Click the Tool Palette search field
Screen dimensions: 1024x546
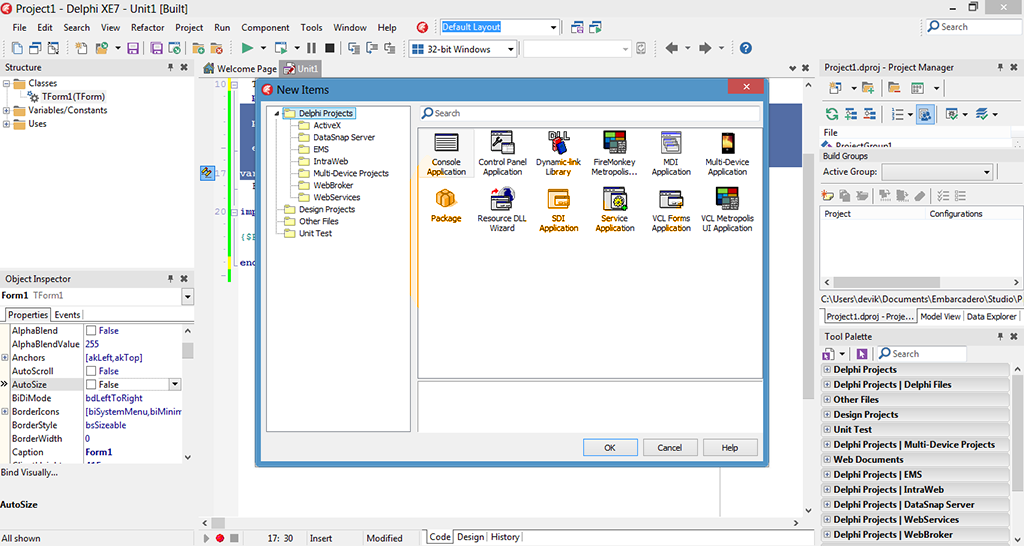pos(921,354)
